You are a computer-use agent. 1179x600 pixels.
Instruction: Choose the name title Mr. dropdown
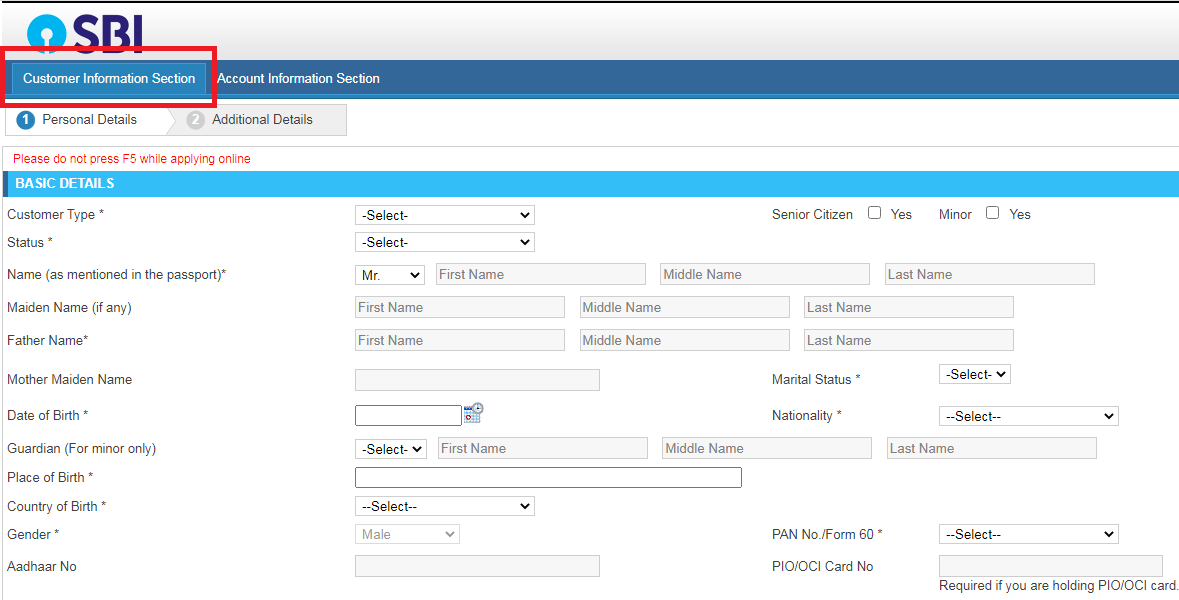tap(389, 275)
